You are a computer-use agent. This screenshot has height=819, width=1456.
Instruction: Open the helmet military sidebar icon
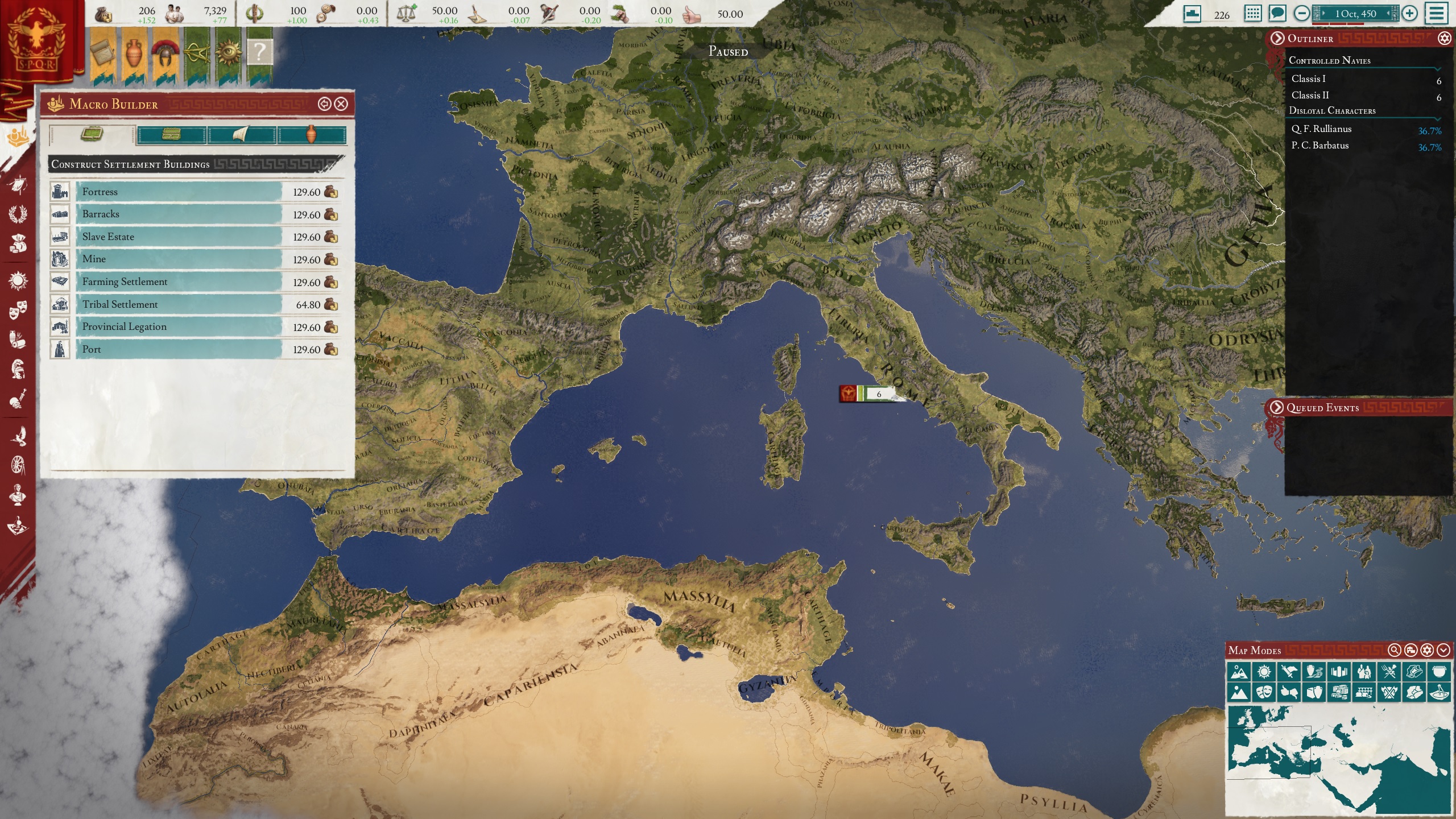[18, 369]
